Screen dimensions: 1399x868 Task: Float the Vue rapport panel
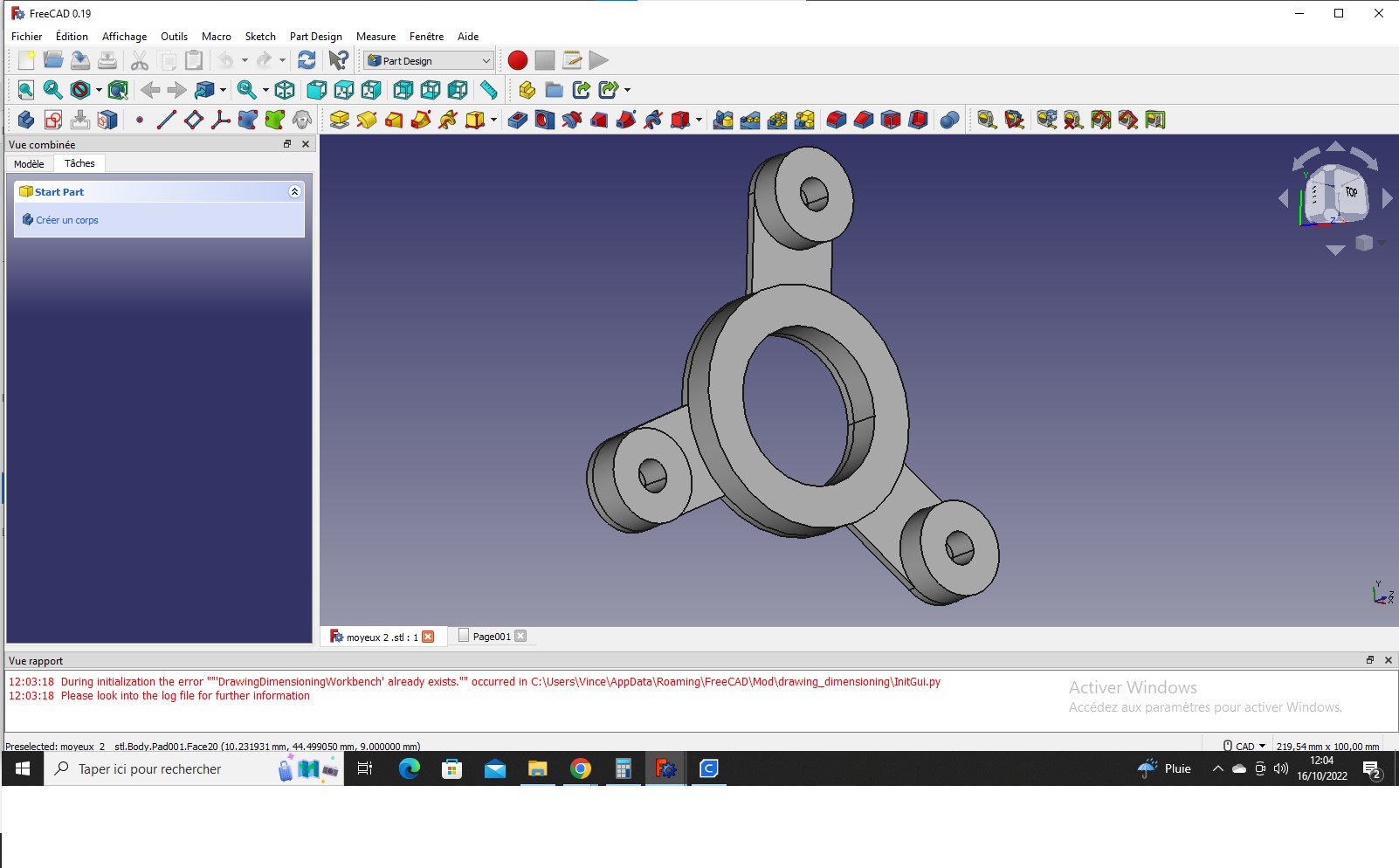1370,660
